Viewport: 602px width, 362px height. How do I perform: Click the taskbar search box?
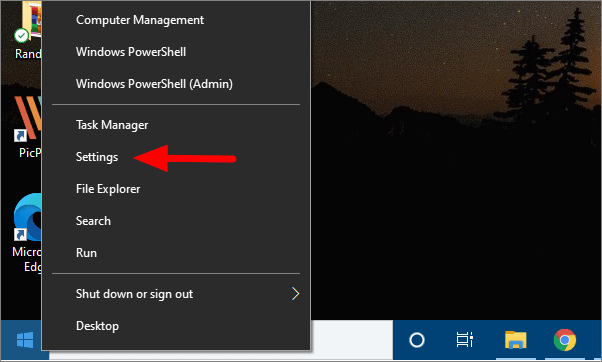pos(351,340)
